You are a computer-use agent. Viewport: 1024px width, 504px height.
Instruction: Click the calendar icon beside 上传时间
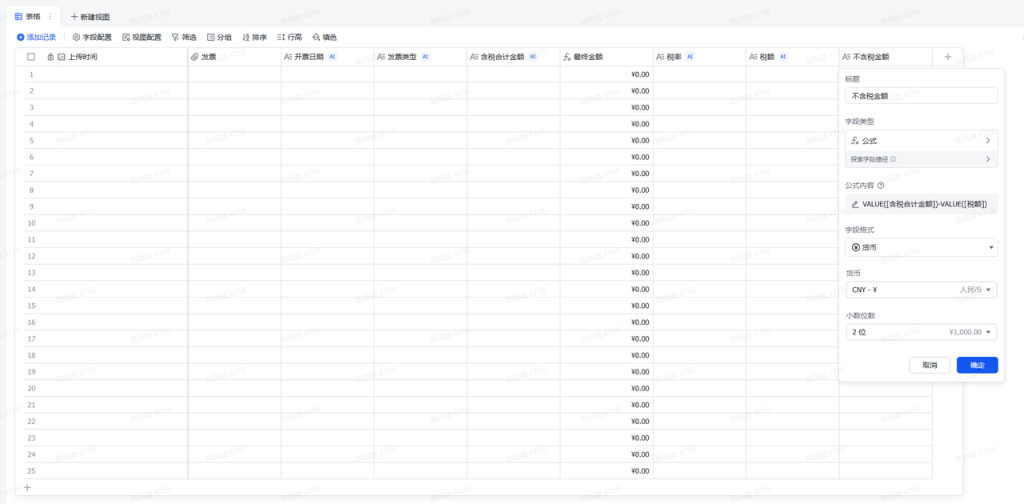point(61,57)
